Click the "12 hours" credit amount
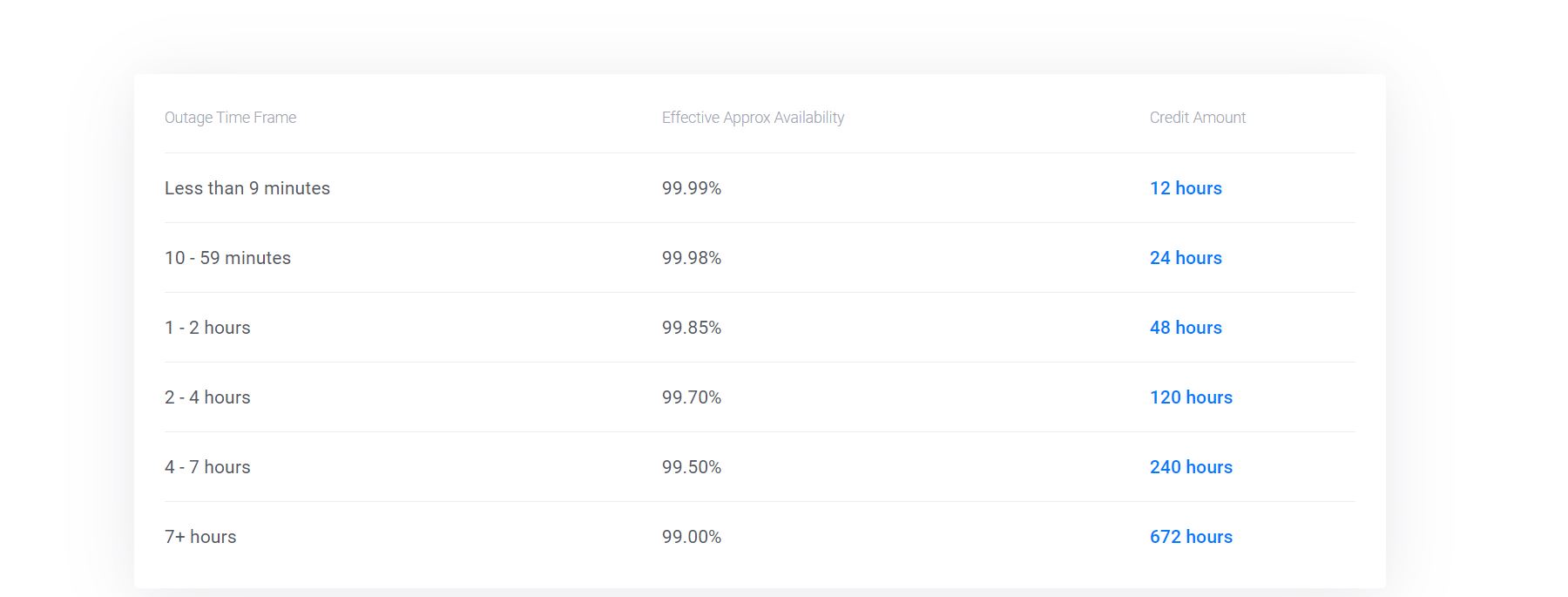Viewport: 1568px width, 597px height. click(x=1186, y=188)
